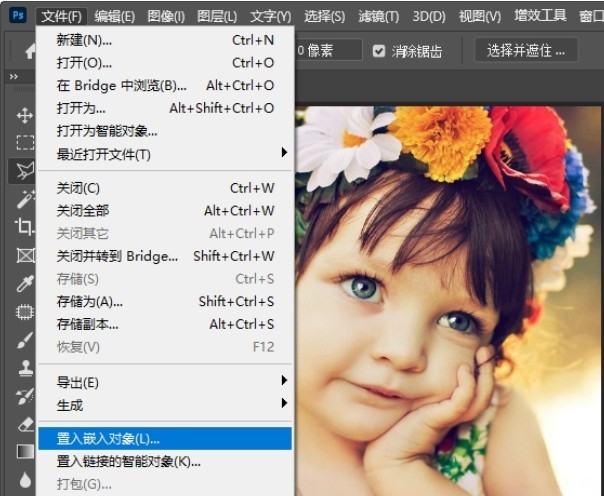Select the Crop tool
Screen dimensions: 604x496
coord(25,226)
